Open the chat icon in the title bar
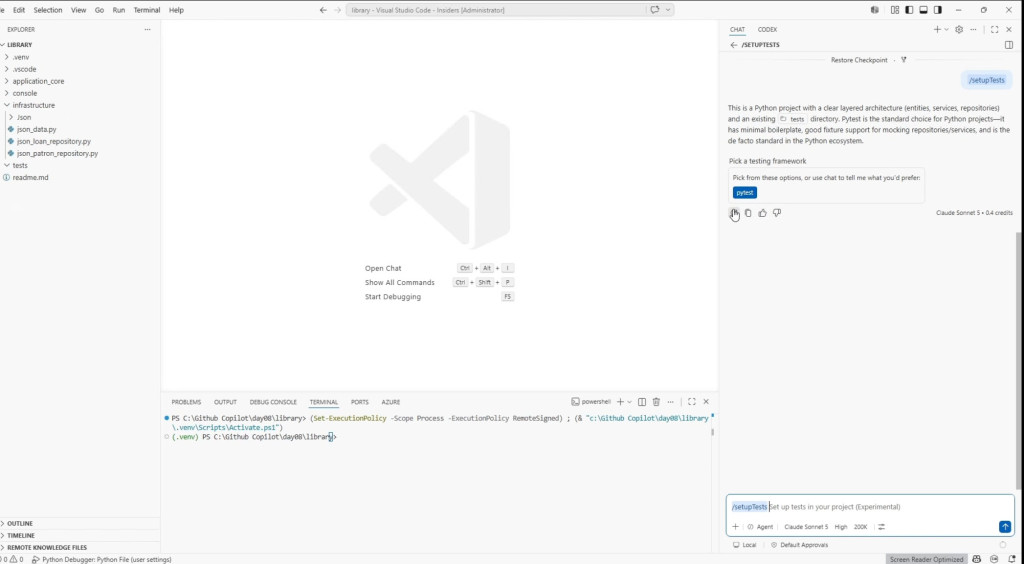 click(x=654, y=10)
